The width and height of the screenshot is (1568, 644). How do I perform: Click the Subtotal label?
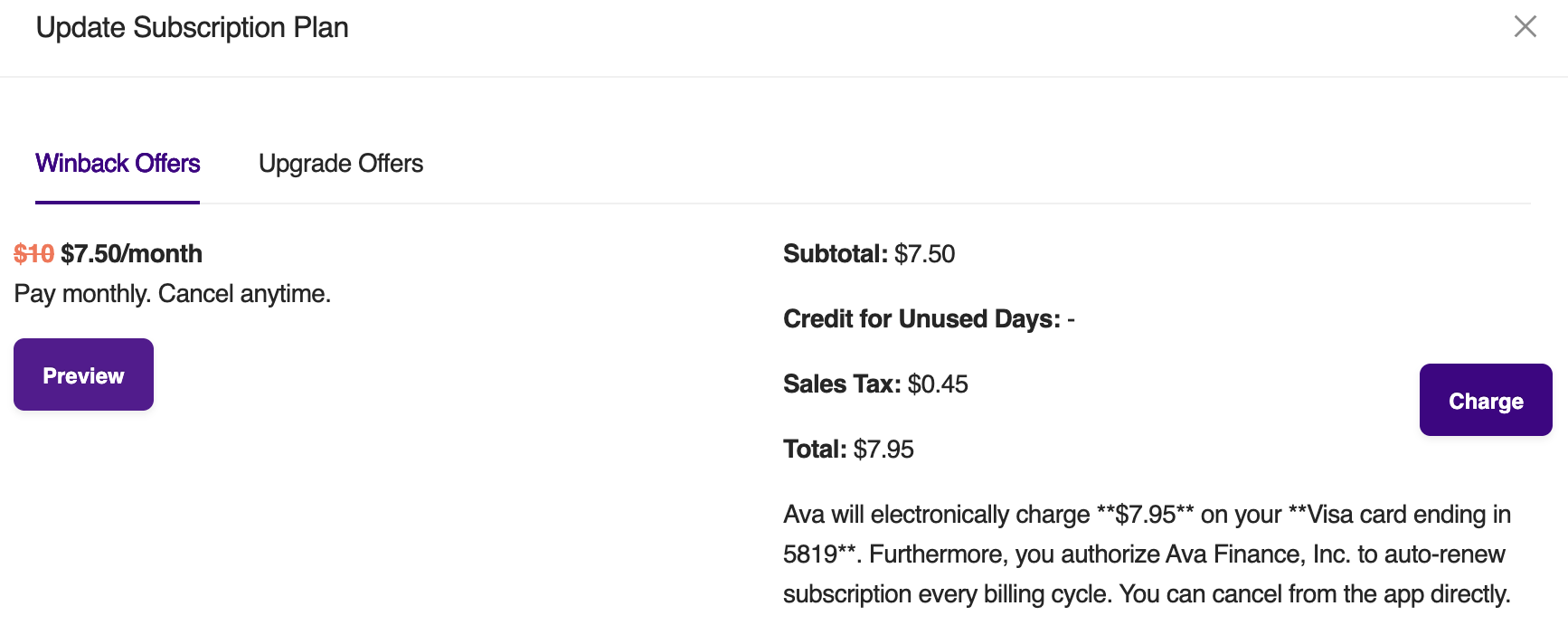point(836,254)
